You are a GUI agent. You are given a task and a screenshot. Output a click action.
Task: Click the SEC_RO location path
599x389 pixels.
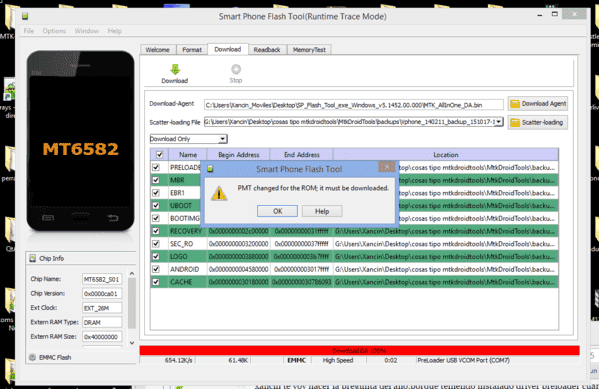[x=445, y=244]
